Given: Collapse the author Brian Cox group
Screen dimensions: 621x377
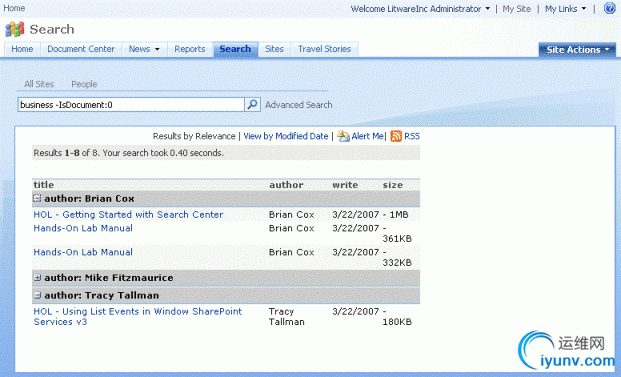Looking at the screenshot, I should pyautogui.click(x=37, y=198).
